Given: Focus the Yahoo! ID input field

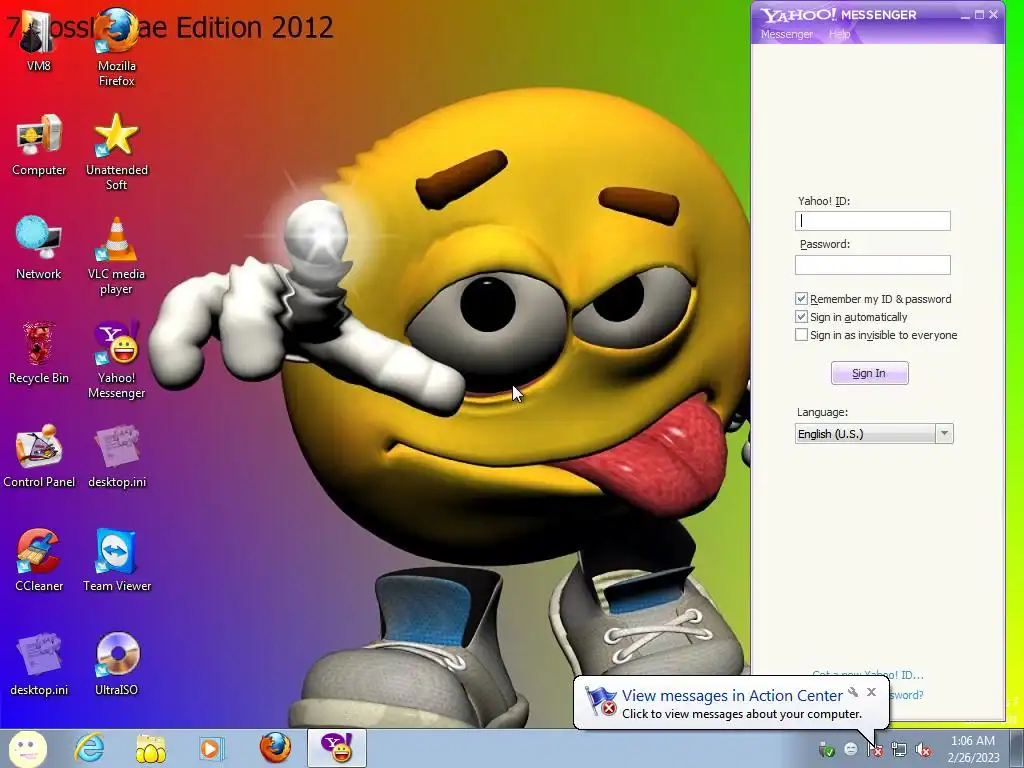Looking at the screenshot, I should point(872,221).
